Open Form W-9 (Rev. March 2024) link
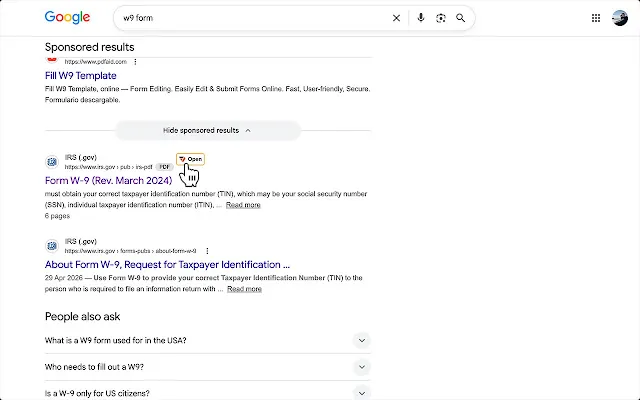640x400 pixels. [x=109, y=180]
